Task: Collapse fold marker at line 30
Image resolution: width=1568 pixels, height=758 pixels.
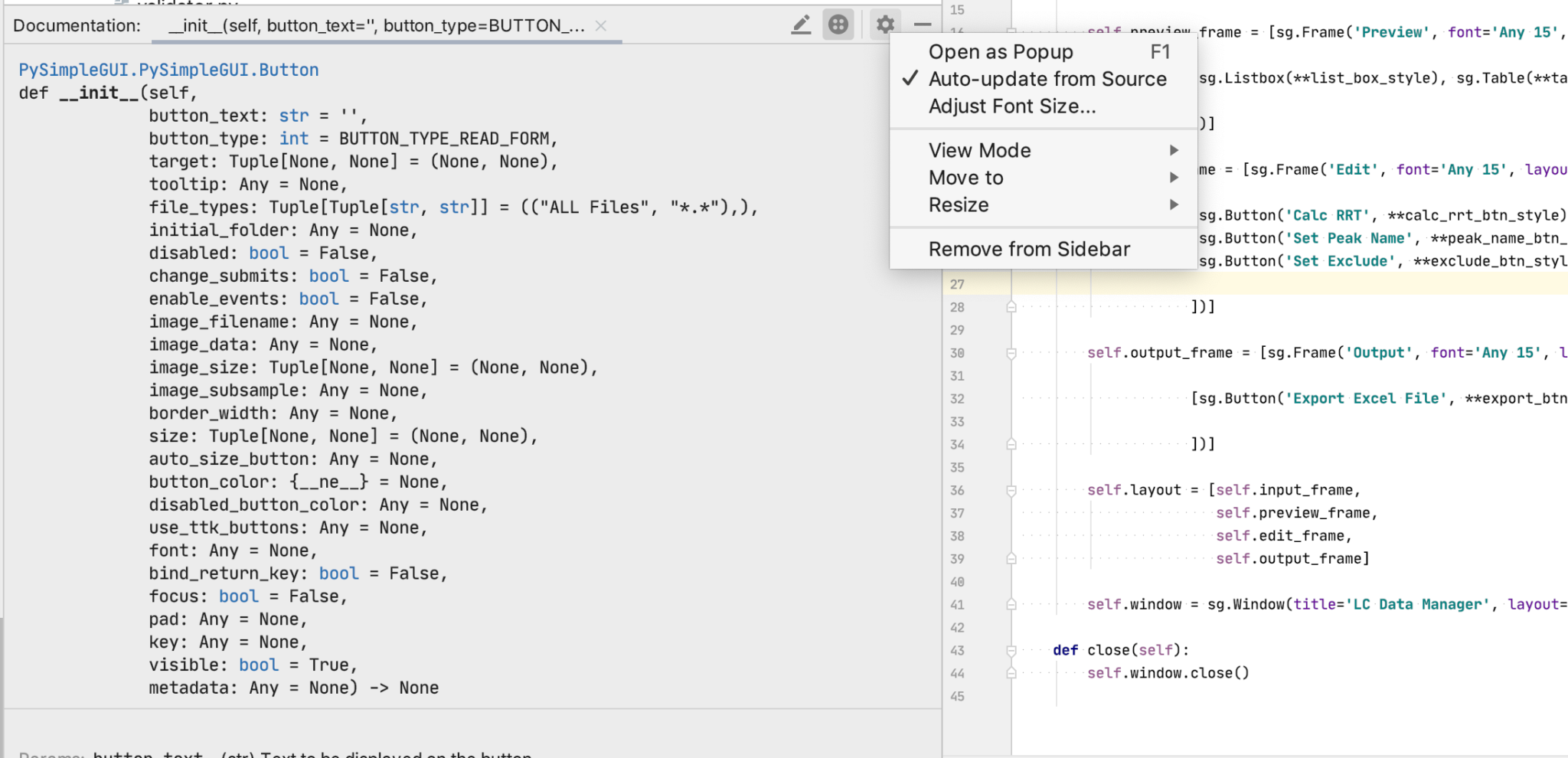Action: 1011,353
